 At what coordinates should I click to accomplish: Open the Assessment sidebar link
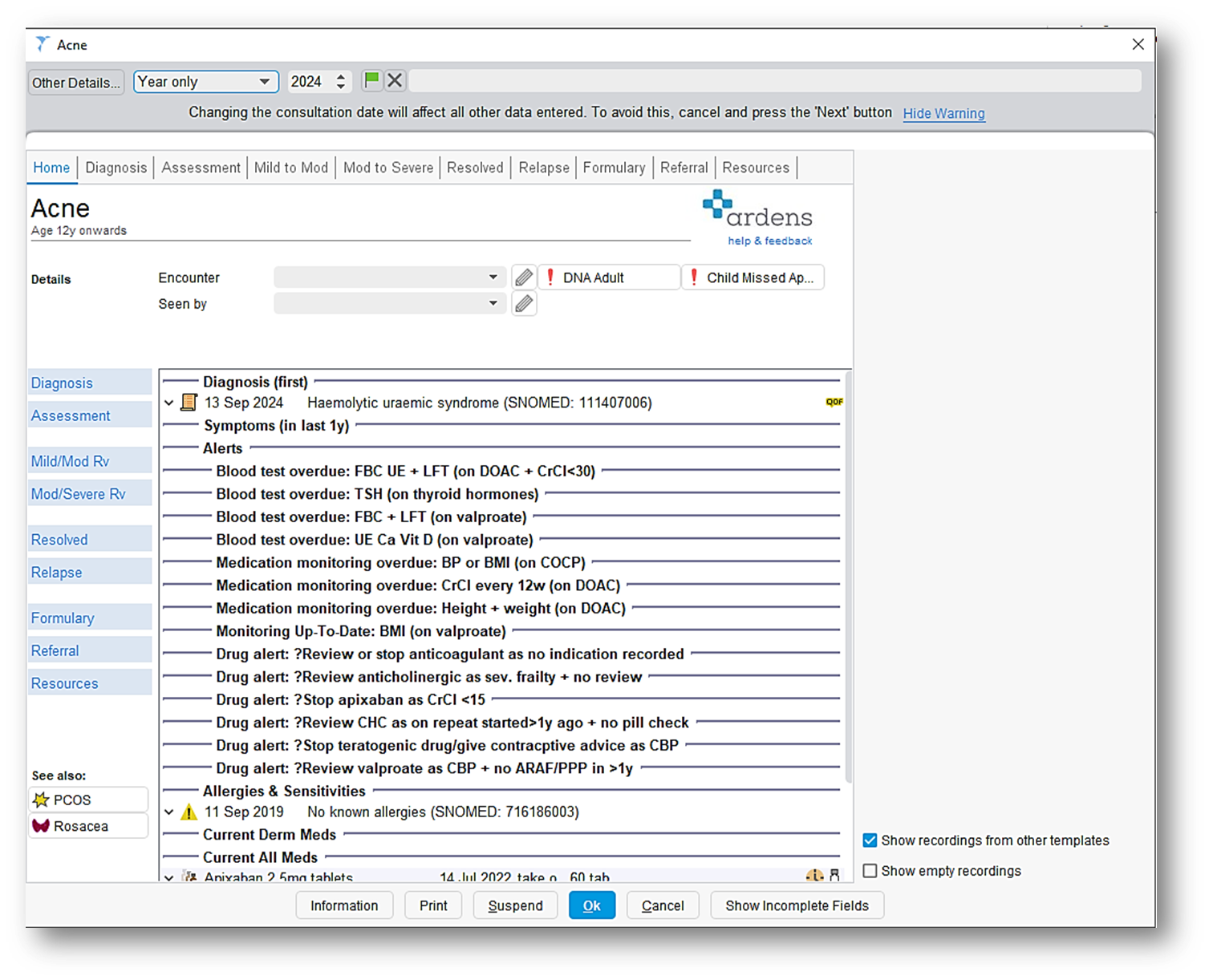coord(89,415)
